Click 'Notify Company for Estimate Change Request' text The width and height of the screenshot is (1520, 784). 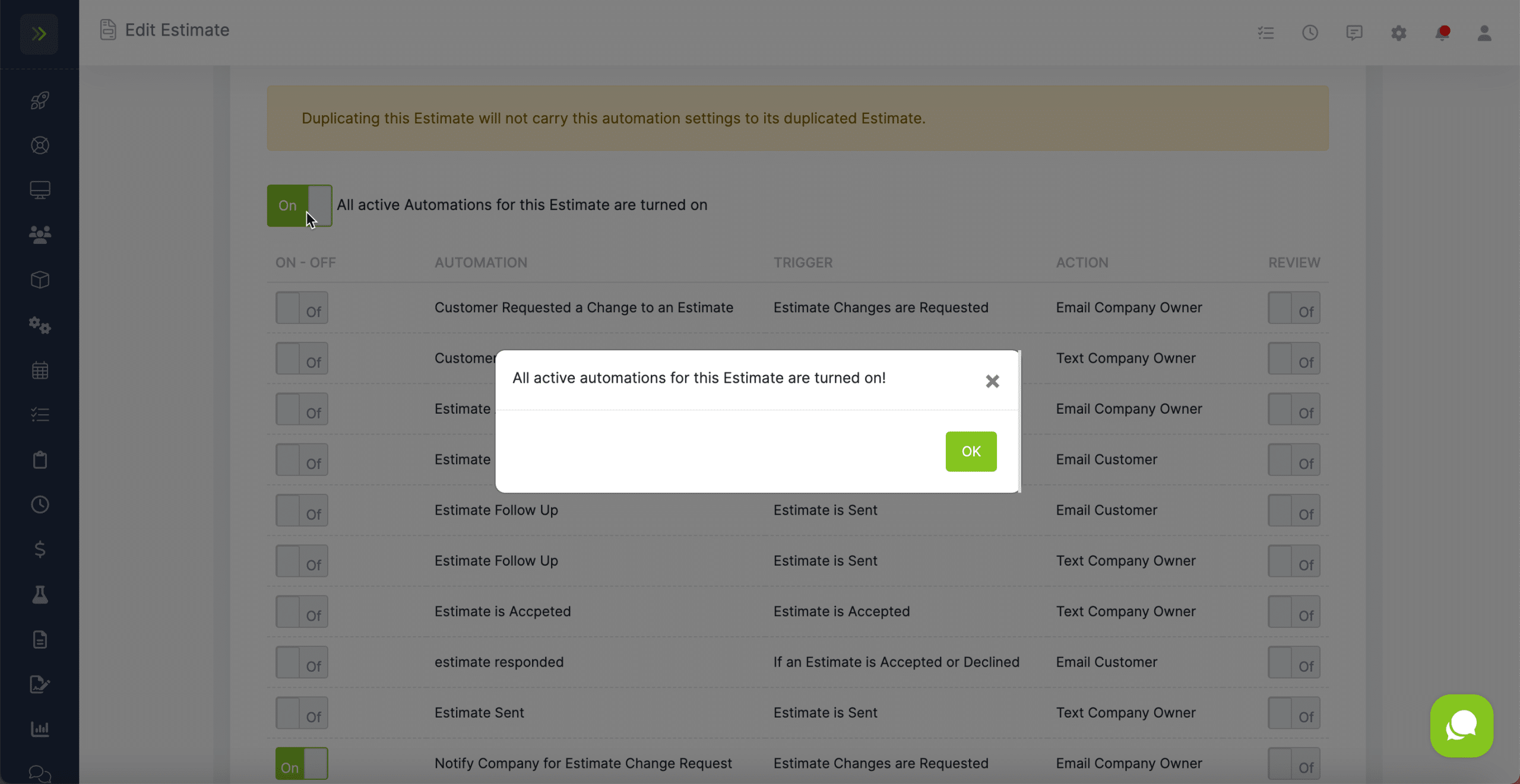(x=583, y=763)
